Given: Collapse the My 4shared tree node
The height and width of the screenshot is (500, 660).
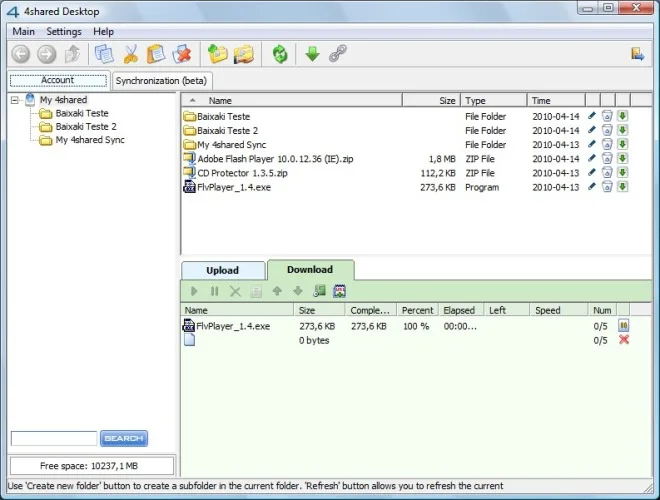Looking at the screenshot, I should (15, 100).
